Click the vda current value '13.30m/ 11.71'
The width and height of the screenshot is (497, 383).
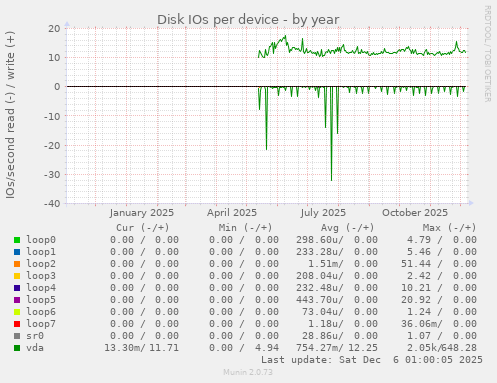click(141, 348)
